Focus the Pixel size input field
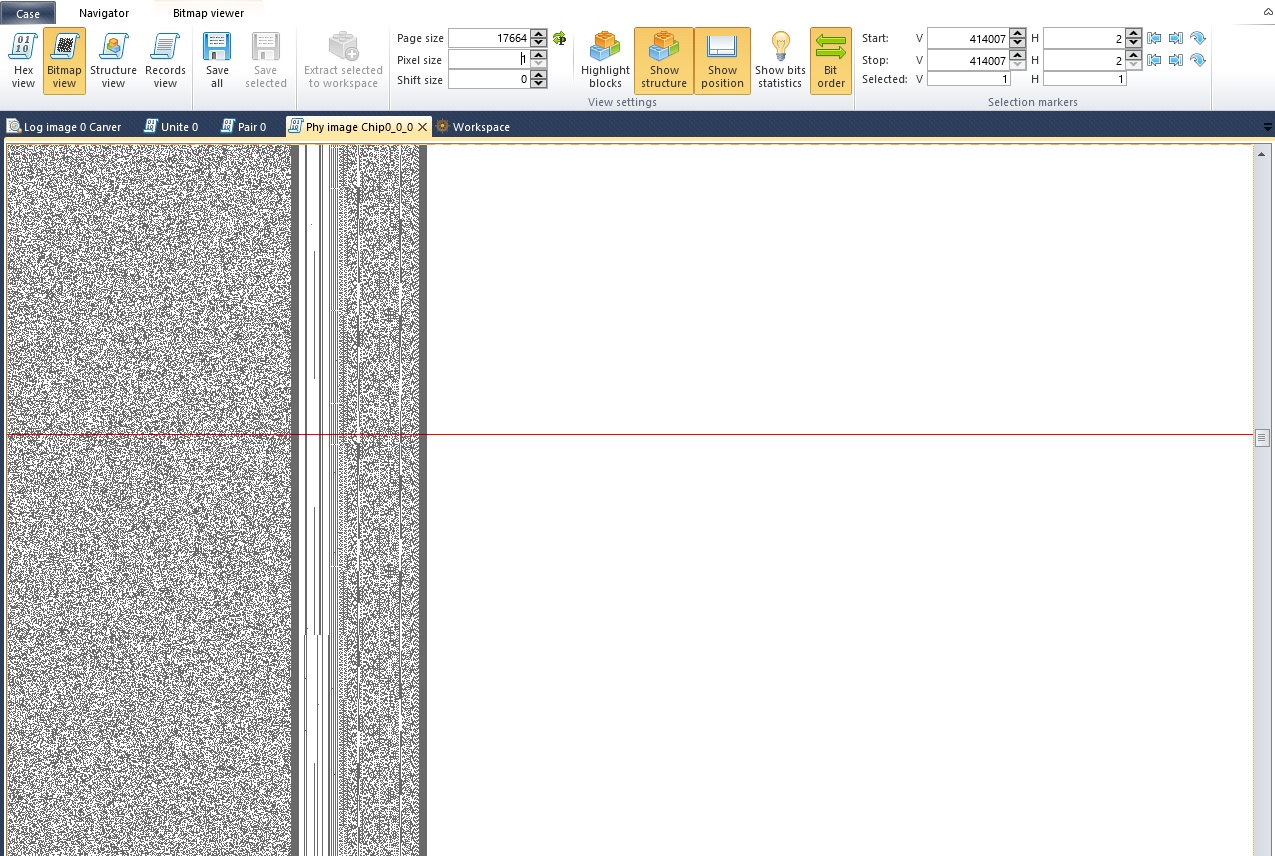The height and width of the screenshot is (856, 1275). pyautogui.click(x=489, y=60)
